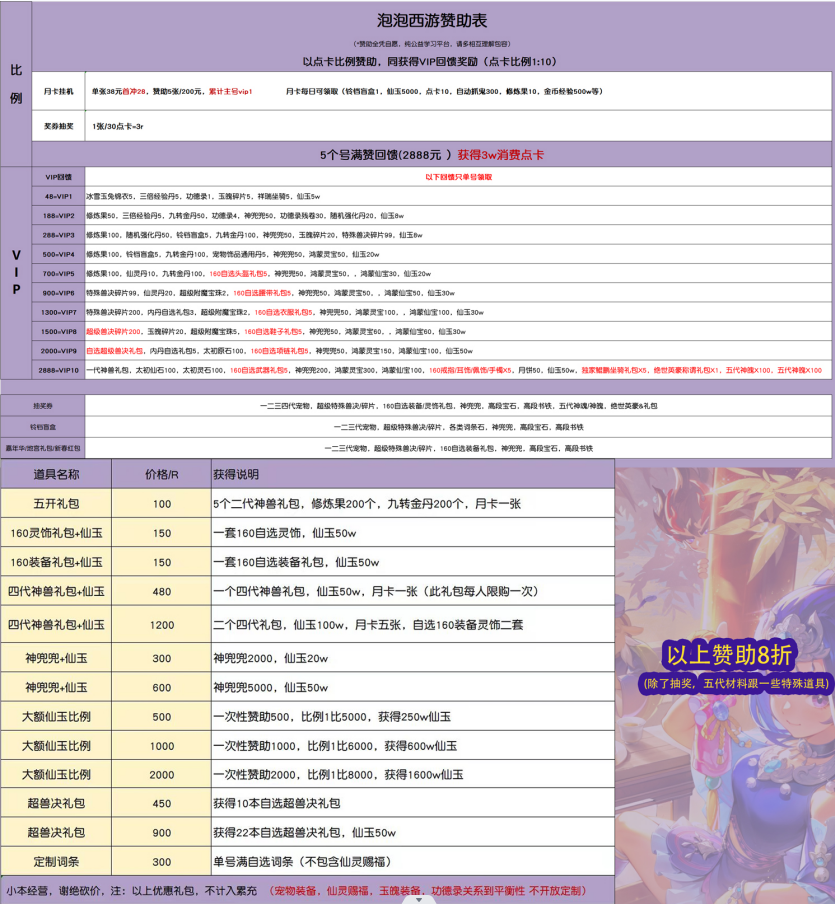Click the 道具名称 column header
Viewport: 835px width, 904px height.
(56, 474)
